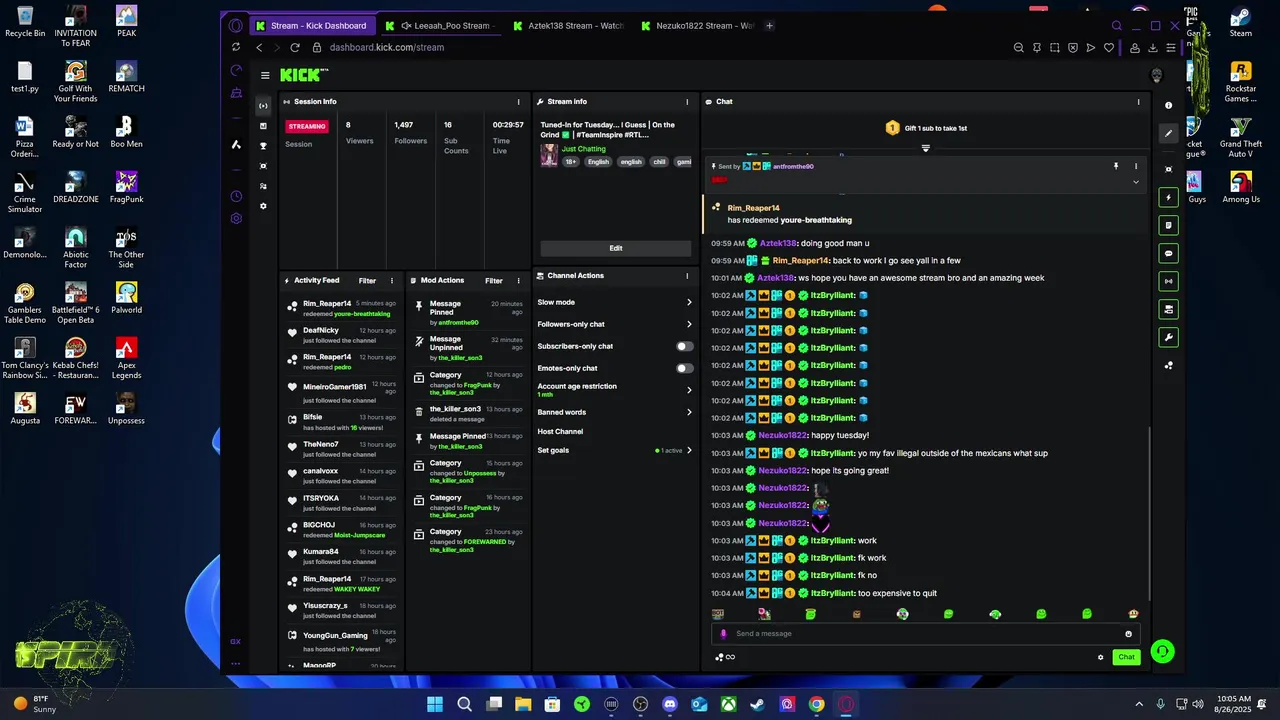1280x720 pixels.
Task: Open the Kick hamburger menu
Action: click(x=265, y=75)
